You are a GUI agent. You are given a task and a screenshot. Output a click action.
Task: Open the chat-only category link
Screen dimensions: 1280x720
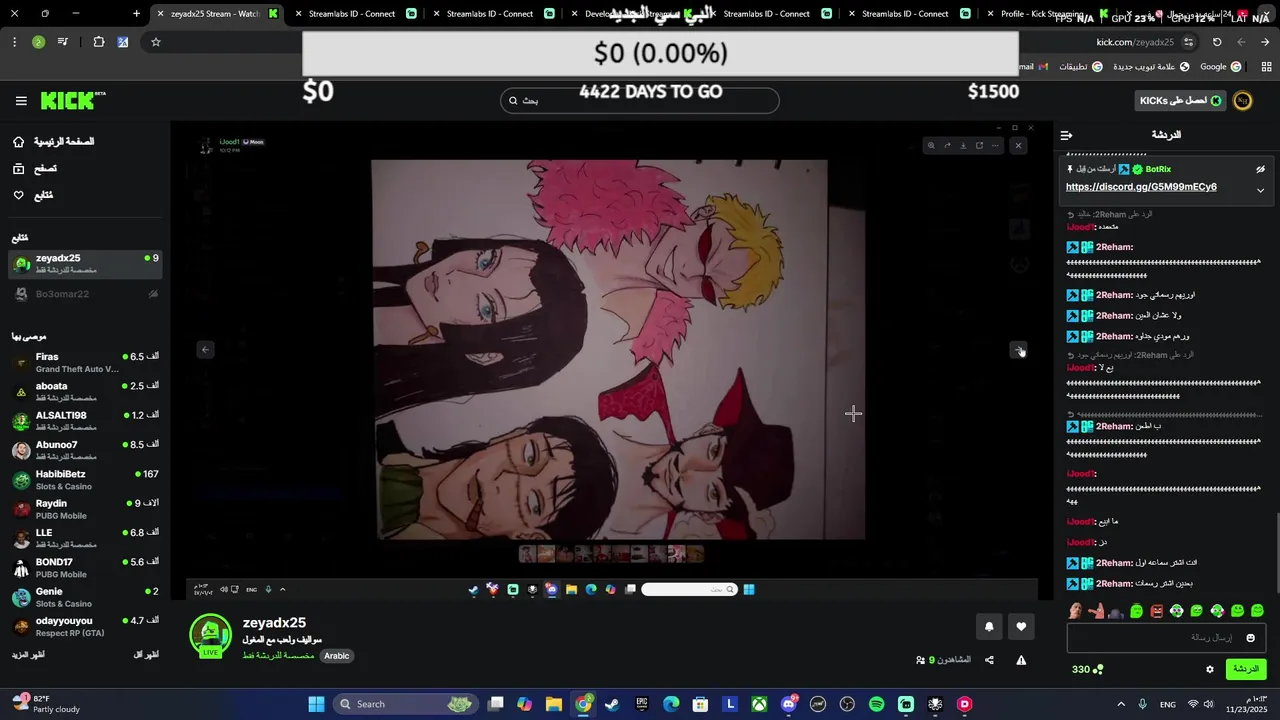[278, 656]
